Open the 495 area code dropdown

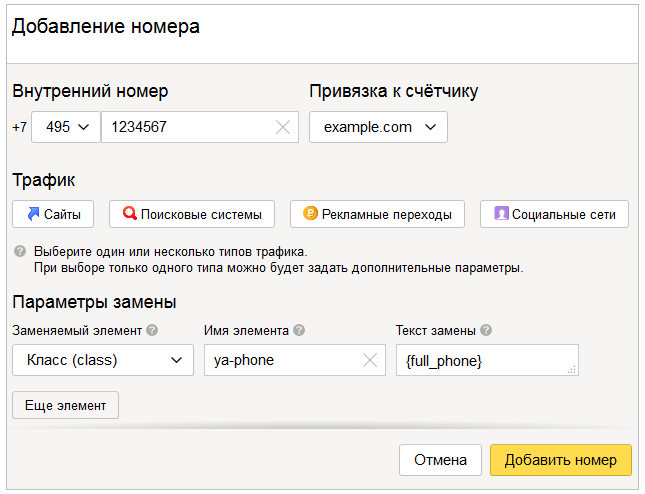66,127
